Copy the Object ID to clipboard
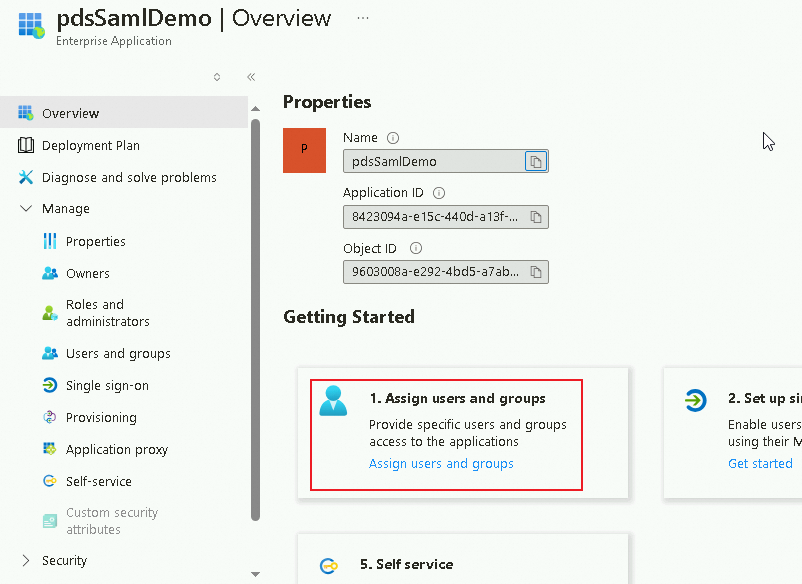The width and height of the screenshot is (802, 584). coord(536,272)
